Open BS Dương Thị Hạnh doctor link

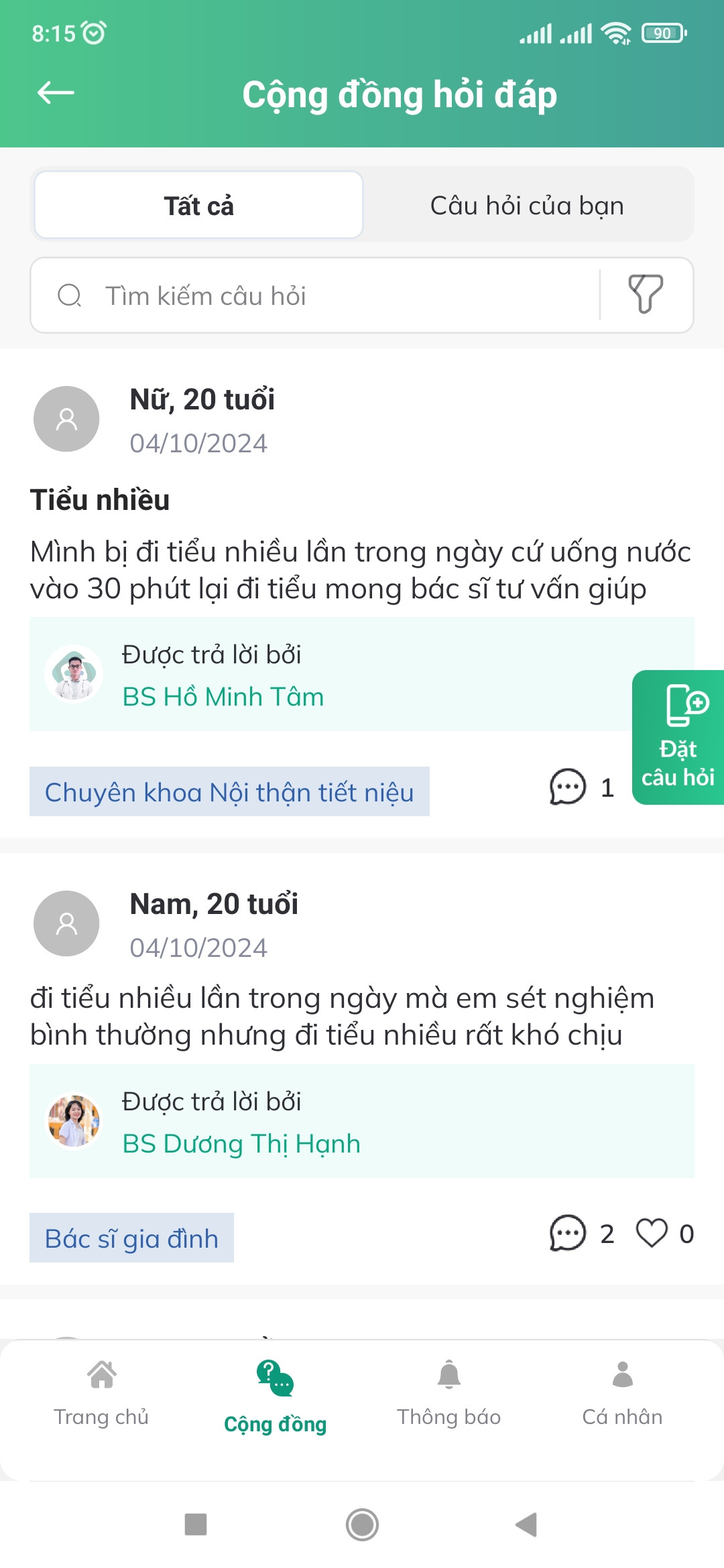point(241,1144)
